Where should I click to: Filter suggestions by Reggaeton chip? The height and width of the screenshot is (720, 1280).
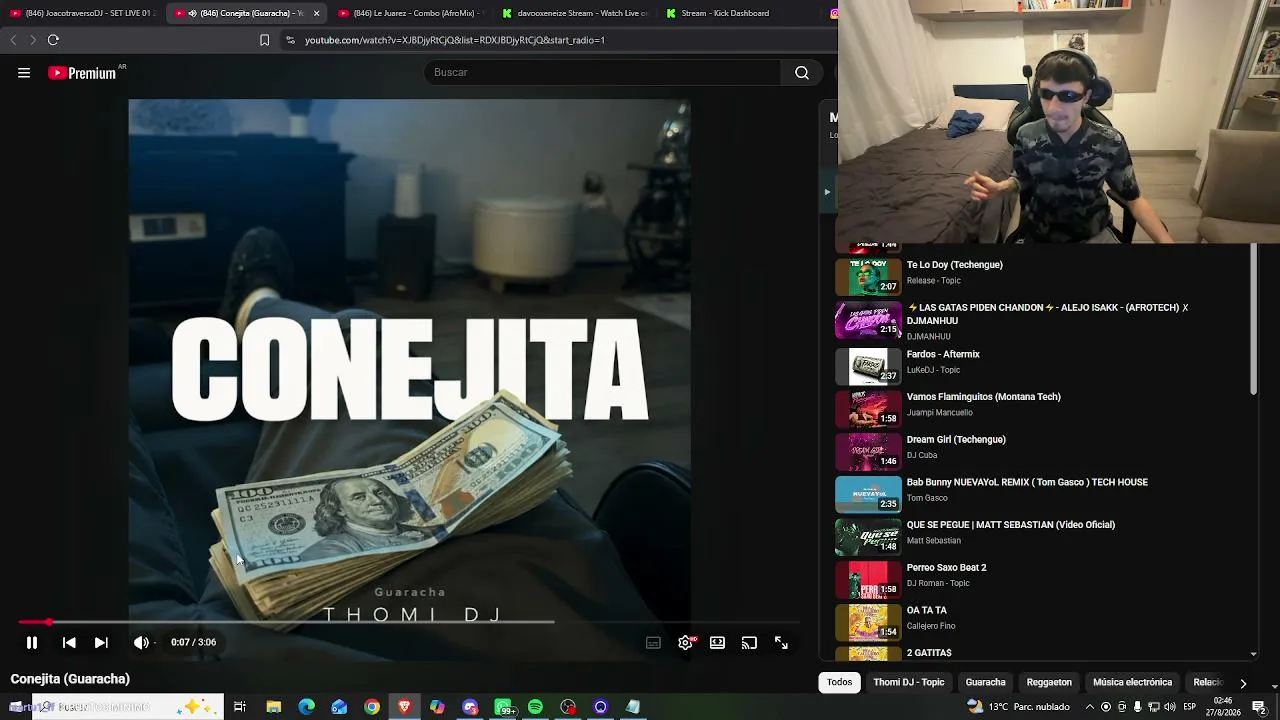click(1049, 683)
